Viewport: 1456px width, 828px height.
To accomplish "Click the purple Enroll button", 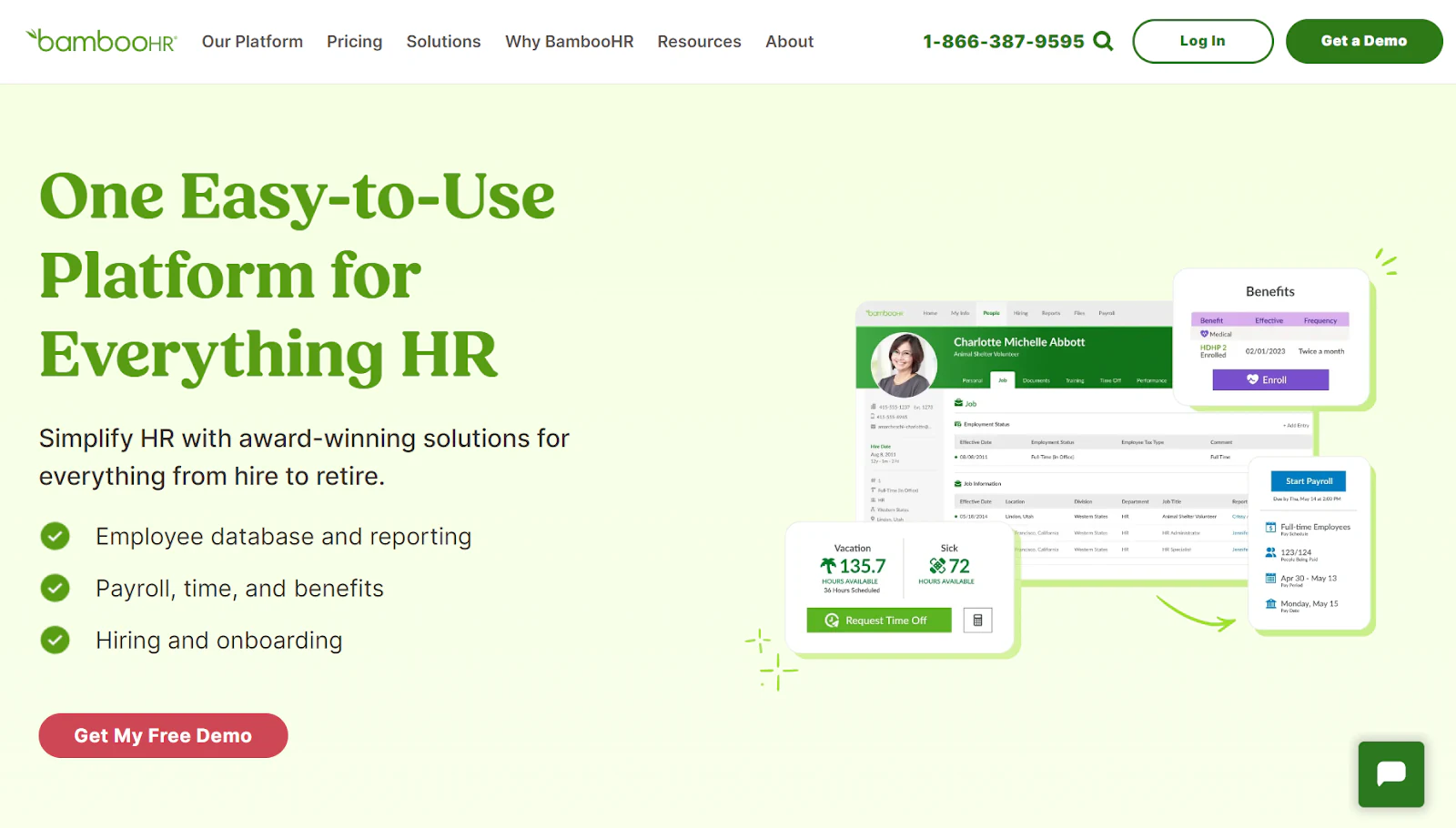I will coord(1270,379).
